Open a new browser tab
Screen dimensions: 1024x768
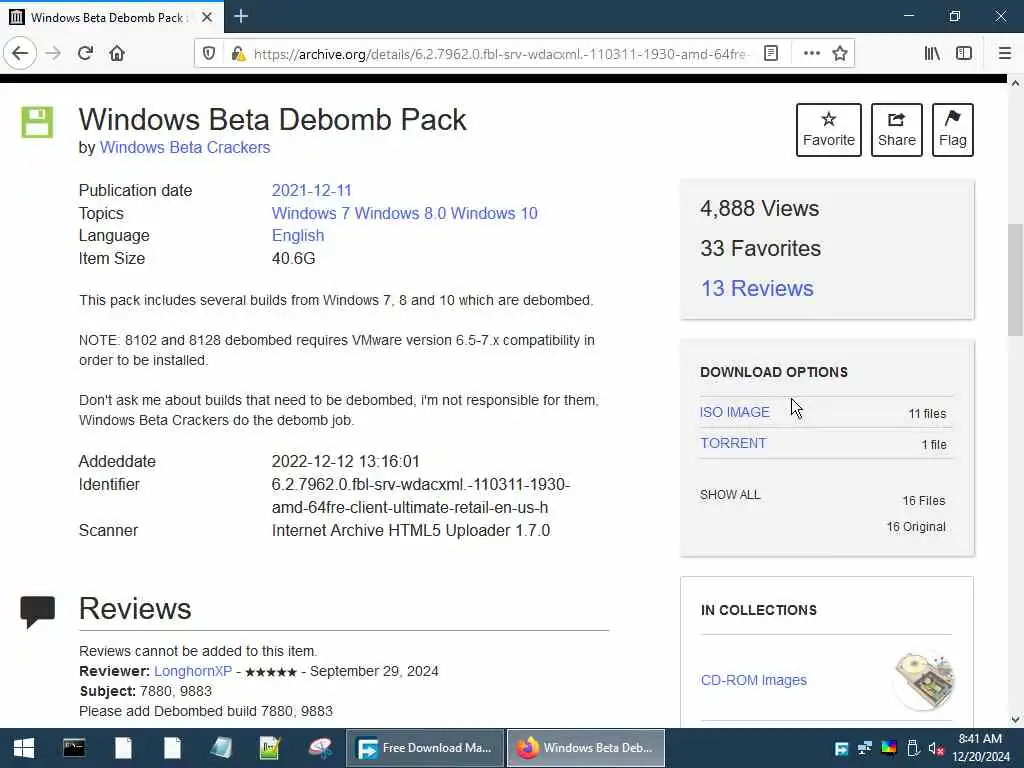coord(241,16)
